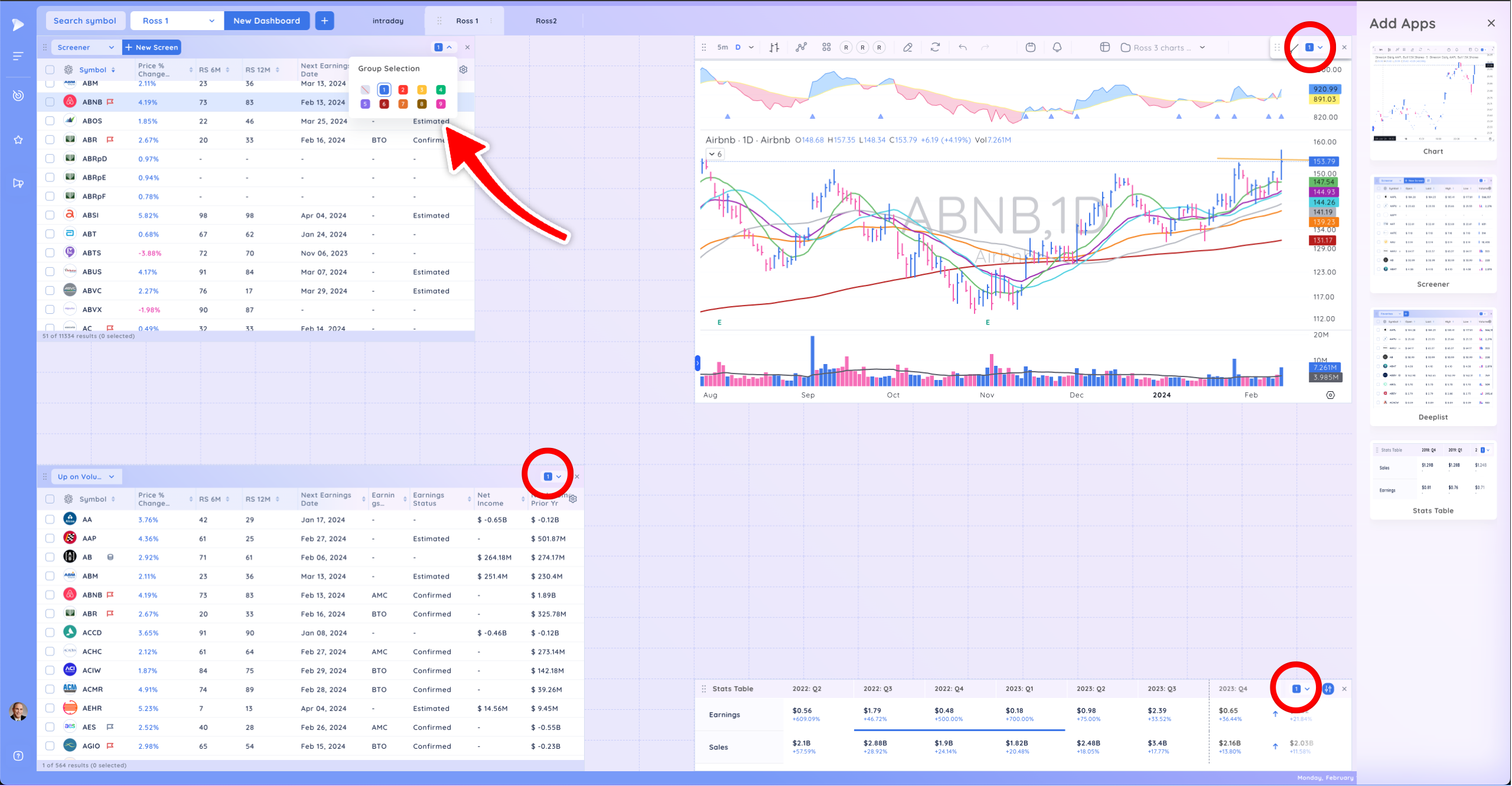The width and height of the screenshot is (1512, 786).
Task: Toggle select-all checkbox in Up on Volume header
Action: tap(50, 499)
